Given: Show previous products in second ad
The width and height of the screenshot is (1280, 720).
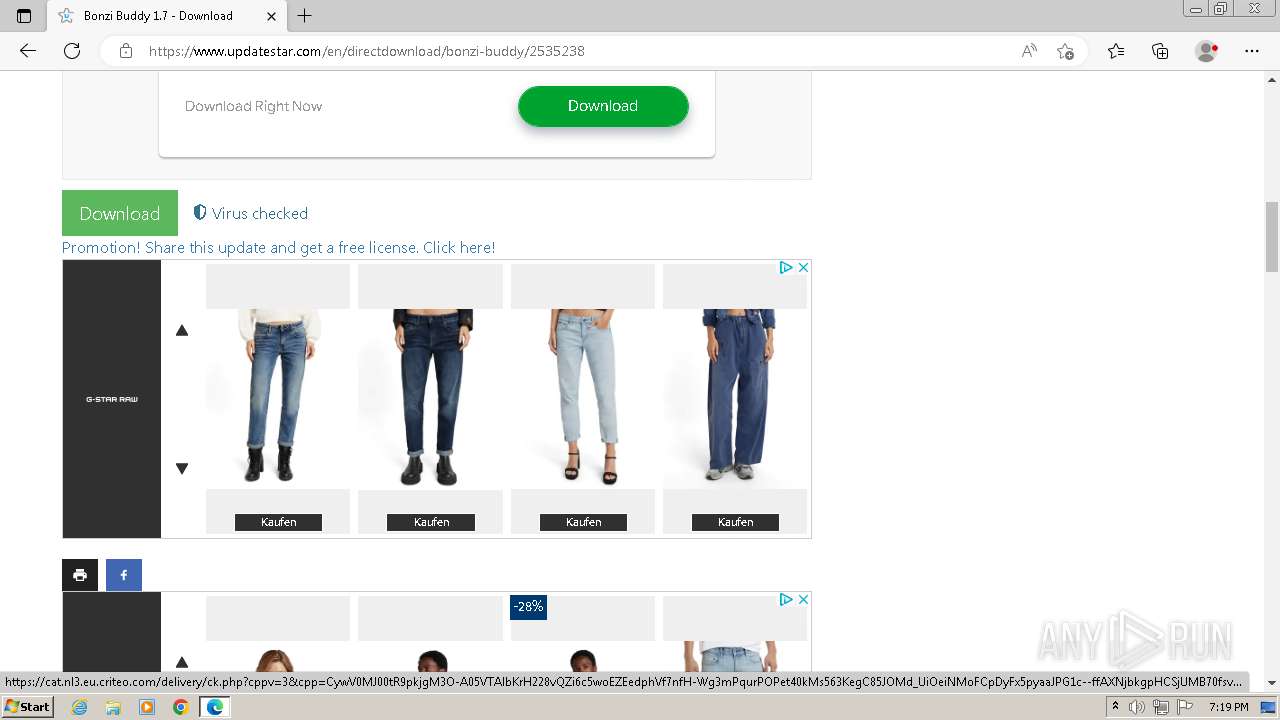Looking at the screenshot, I should pyautogui.click(x=182, y=662).
